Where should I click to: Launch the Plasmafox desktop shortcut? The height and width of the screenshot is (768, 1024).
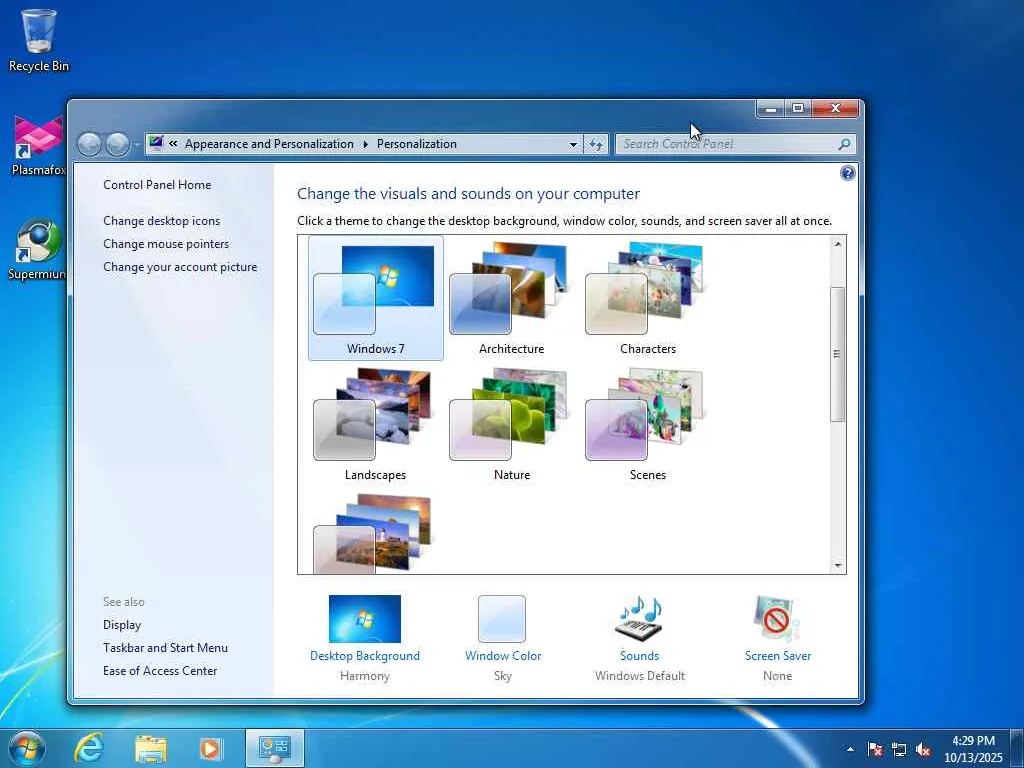pos(39,146)
